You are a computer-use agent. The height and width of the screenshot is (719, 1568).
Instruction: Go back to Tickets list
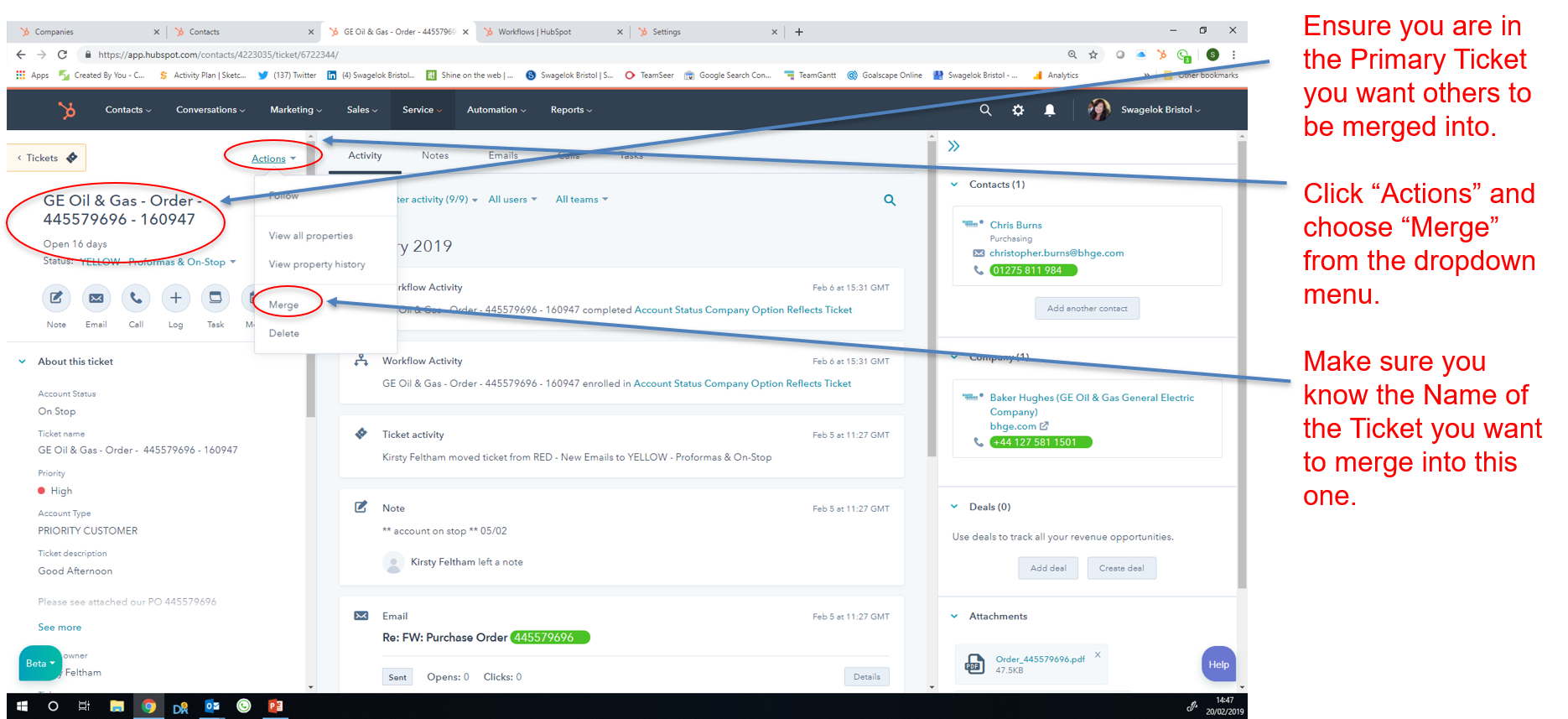tap(47, 158)
